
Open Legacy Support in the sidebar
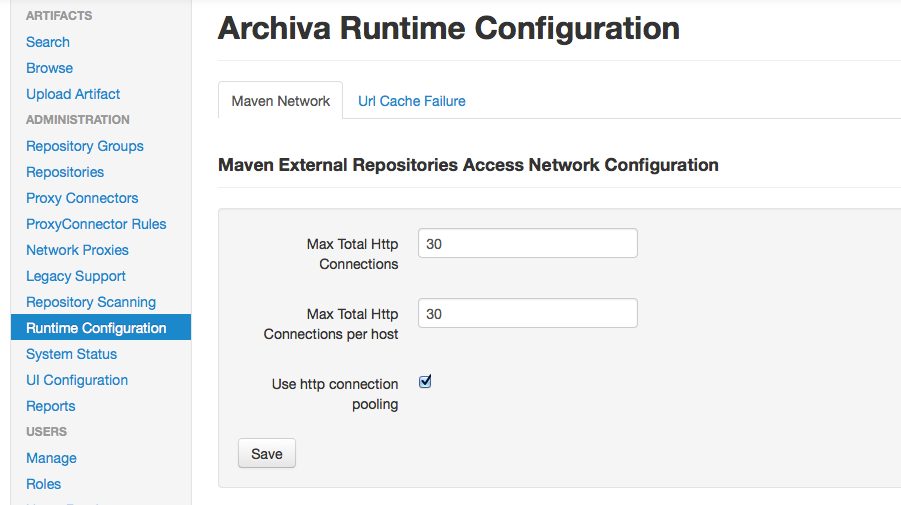pos(76,276)
